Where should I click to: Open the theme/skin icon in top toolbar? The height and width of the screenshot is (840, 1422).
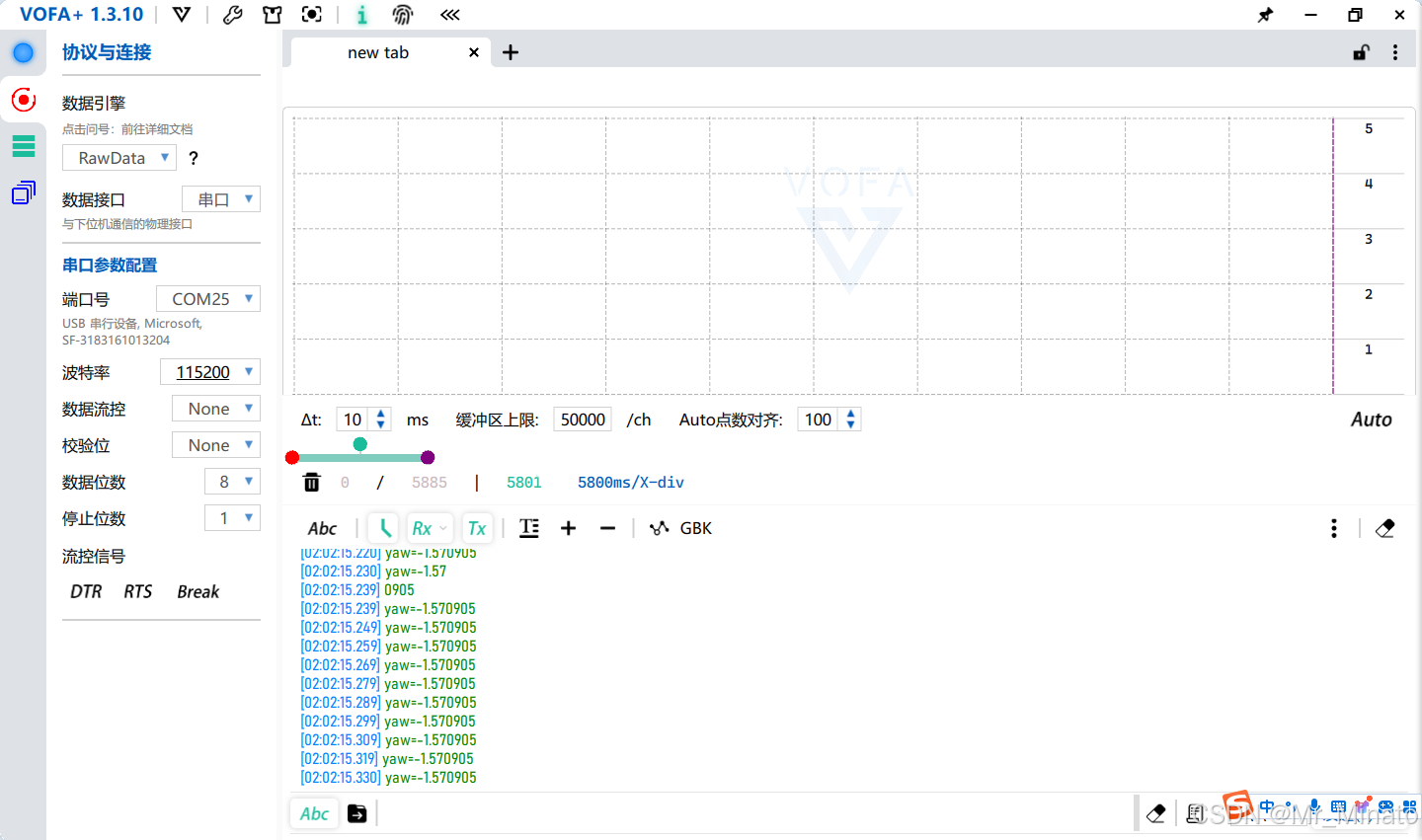point(272,15)
